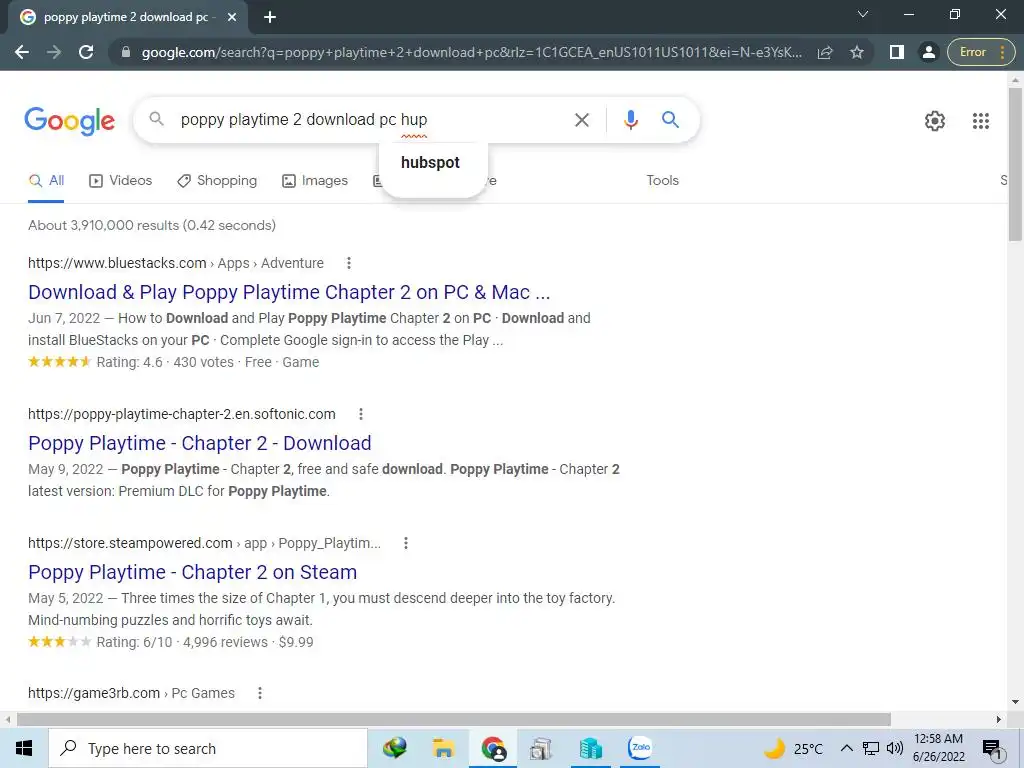Image resolution: width=1024 pixels, height=768 pixels.
Task: Choose the hubspot spelling suggestion
Action: tap(430, 163)
